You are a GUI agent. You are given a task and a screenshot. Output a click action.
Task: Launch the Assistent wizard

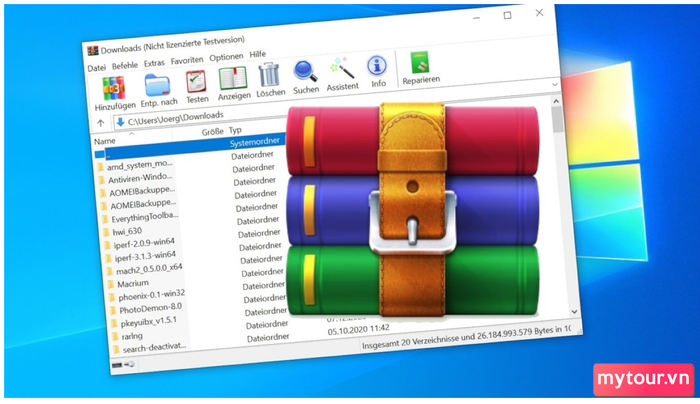coord(342,74)
